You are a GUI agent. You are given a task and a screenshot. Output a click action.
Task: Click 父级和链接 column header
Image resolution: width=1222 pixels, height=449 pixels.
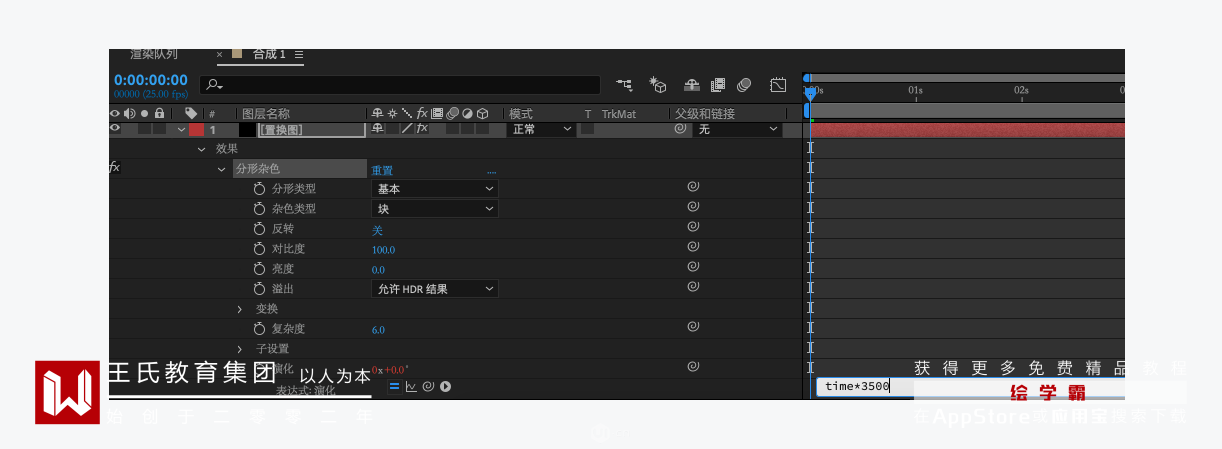pos(705,114)
